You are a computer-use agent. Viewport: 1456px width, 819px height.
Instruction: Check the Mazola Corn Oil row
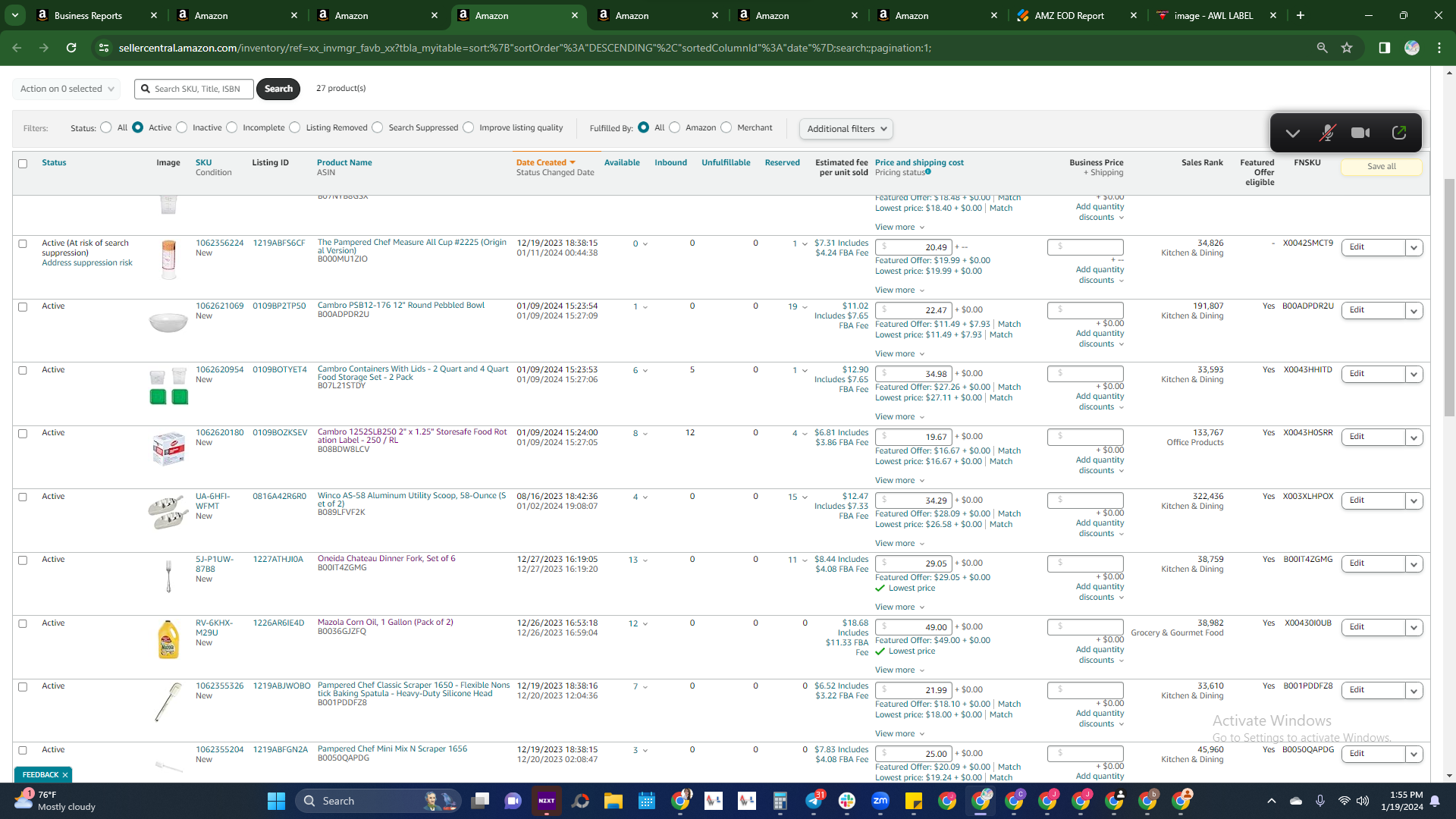click(23, 624)
